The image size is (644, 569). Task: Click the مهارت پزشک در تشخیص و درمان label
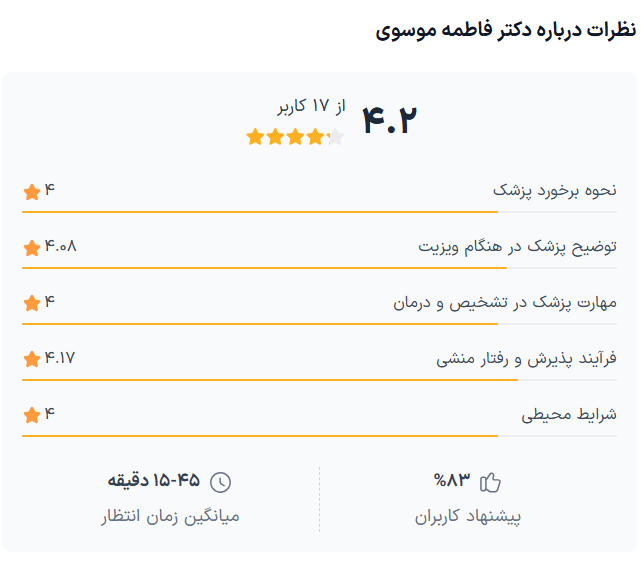point(505,302)
